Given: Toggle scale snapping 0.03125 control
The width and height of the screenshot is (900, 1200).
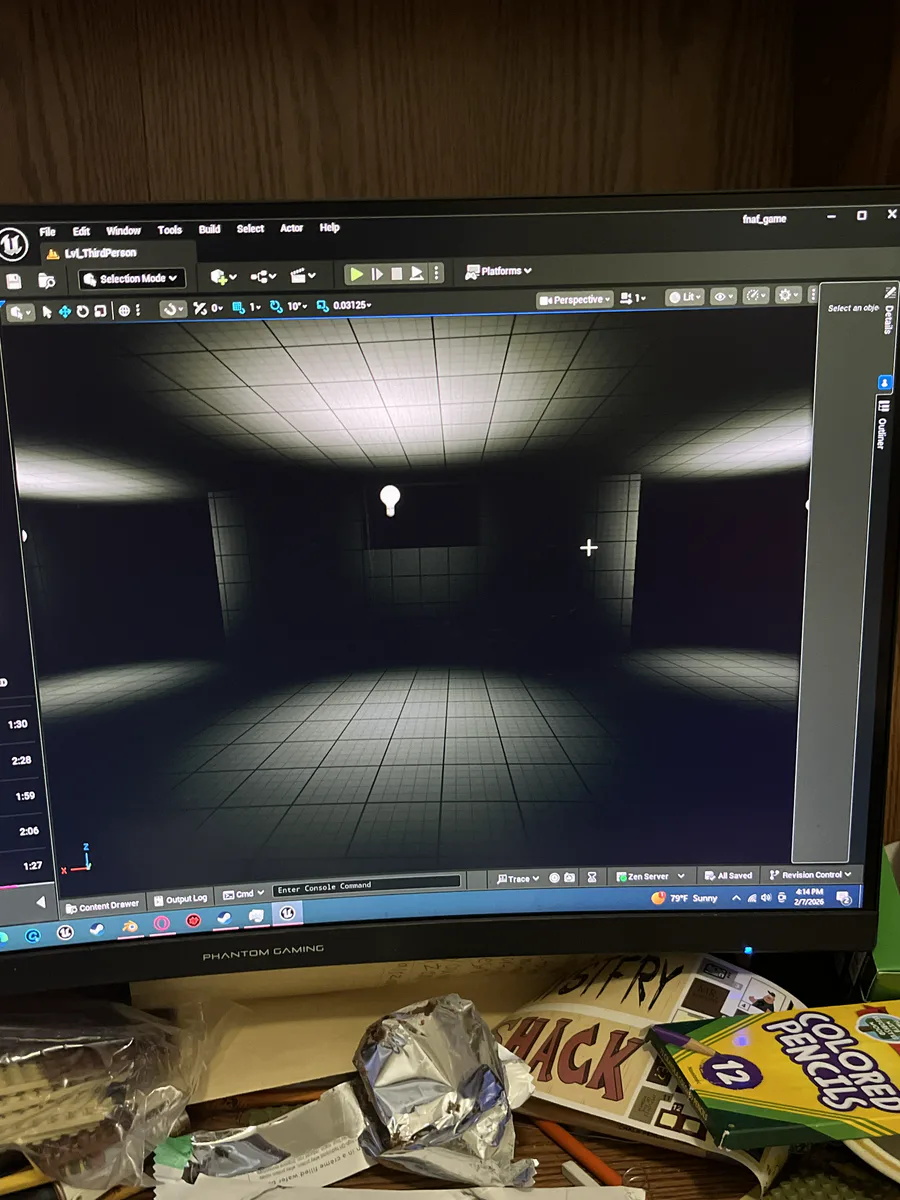Looking at the screenshot, I should tap(345, 305).
